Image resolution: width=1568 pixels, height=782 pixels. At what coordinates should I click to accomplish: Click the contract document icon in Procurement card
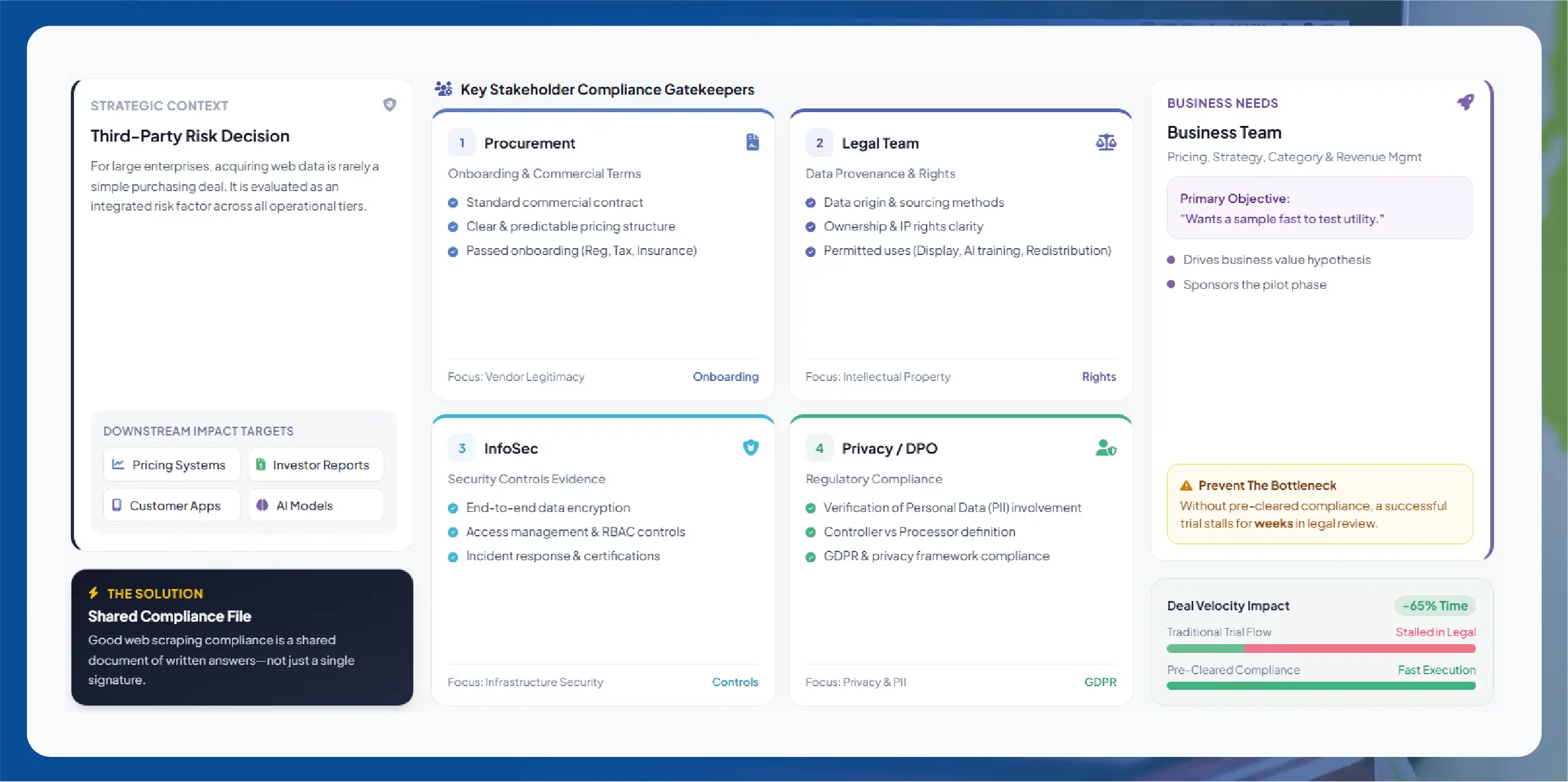752,142
